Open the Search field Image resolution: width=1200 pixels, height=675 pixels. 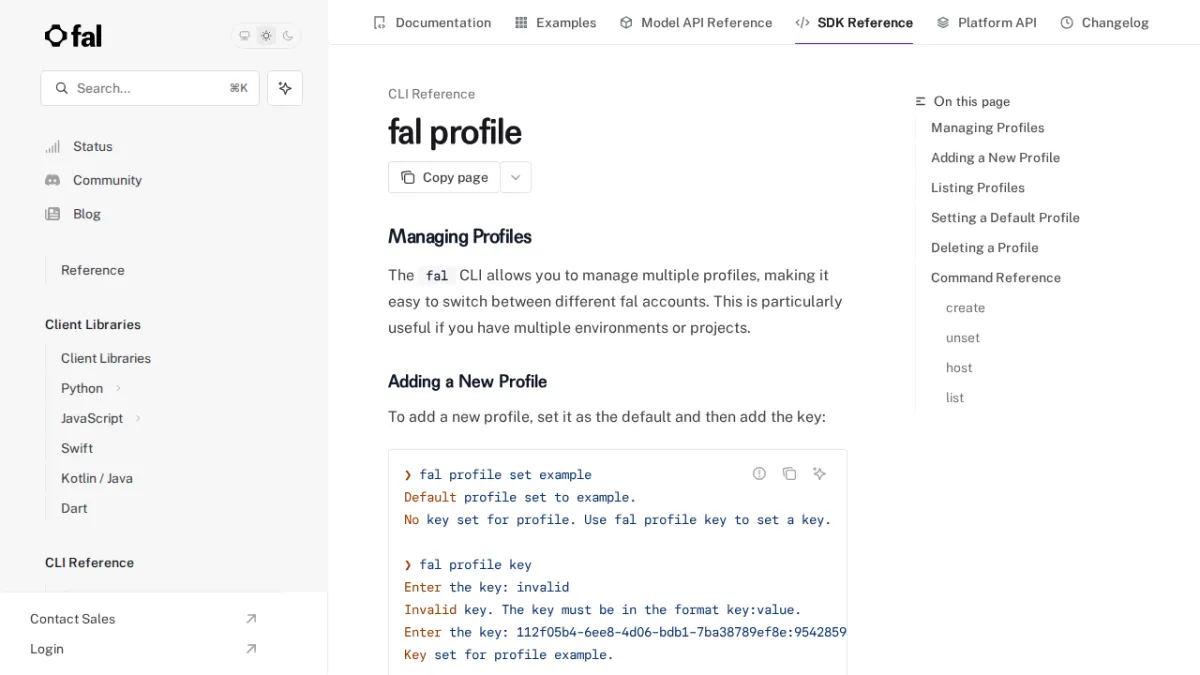150,88
